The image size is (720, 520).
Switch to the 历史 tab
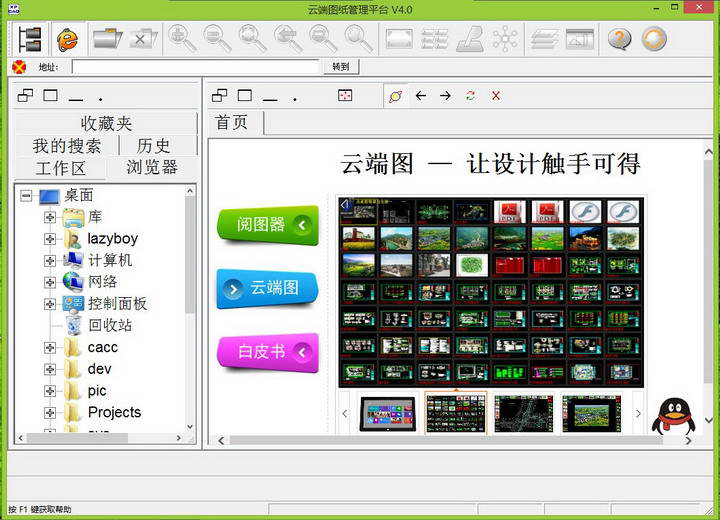click(x=154, y=146)
